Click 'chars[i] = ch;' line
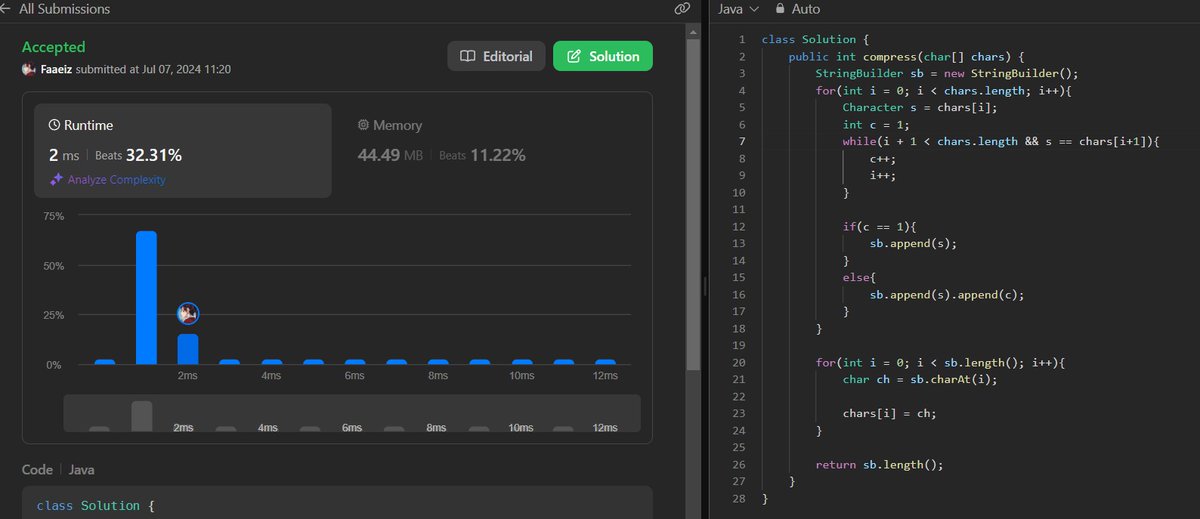 click(x=889, y=414)
